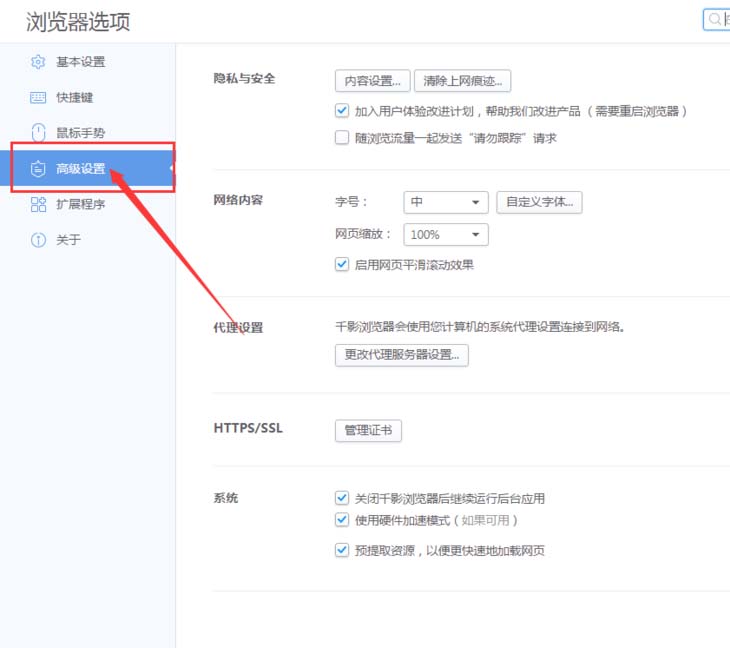730x648 pixels.
Task: Uncheck 预提取资源 checkbox
Action: coord(342,550)
